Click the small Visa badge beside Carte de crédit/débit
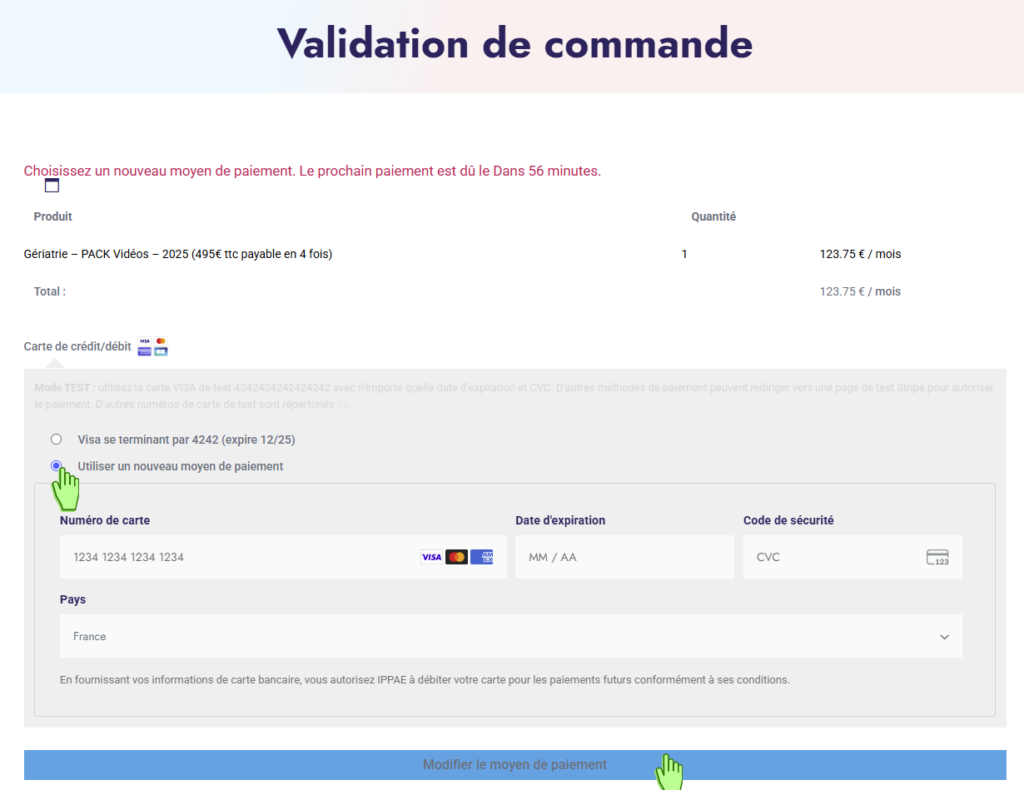This screenshot has height=790, width=1024. click(x=145, y=341)
